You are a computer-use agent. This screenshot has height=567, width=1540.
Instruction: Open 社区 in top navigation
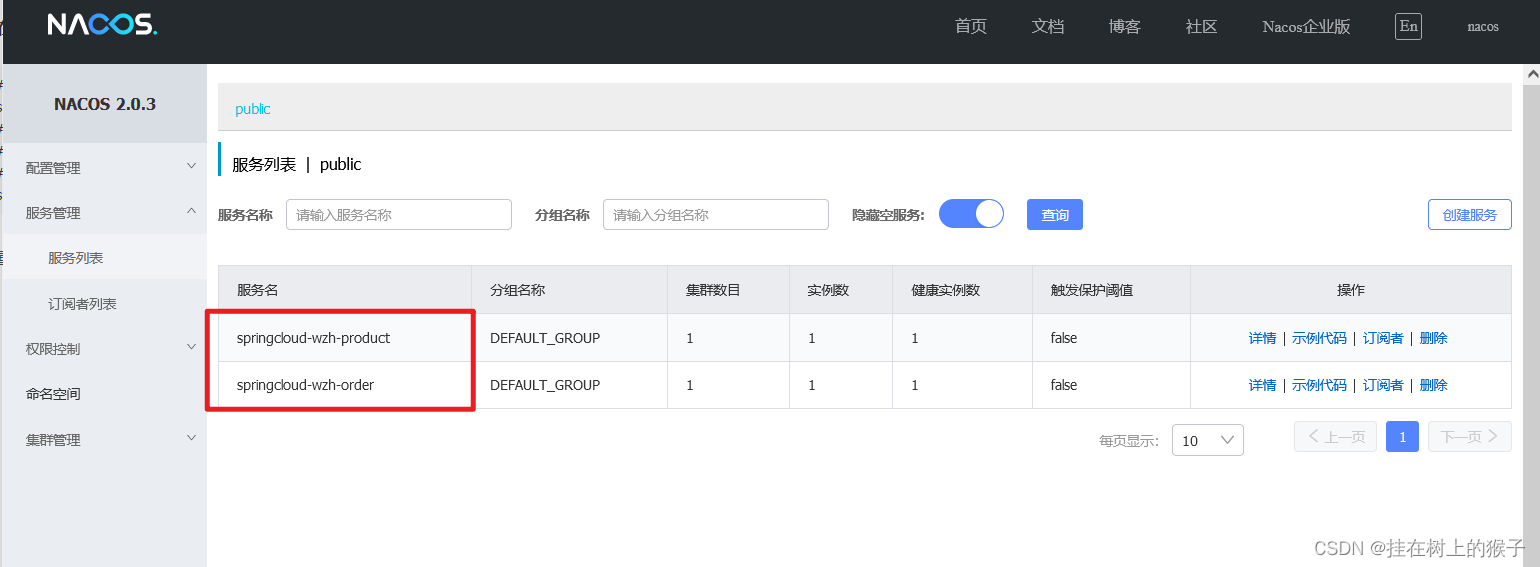[x=1202, y=27]
